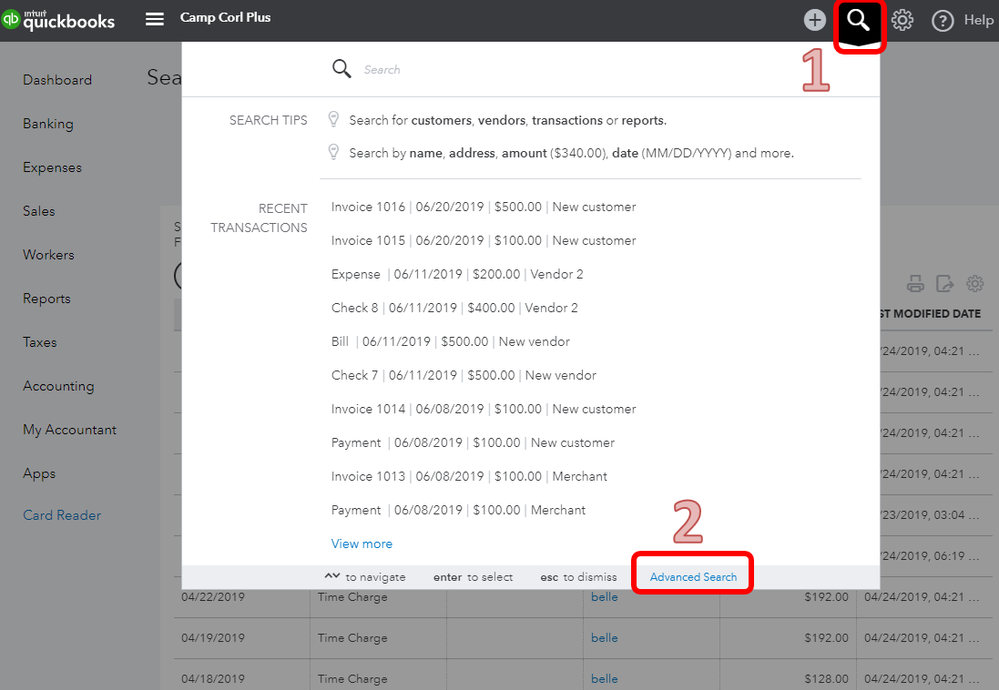
Task: Click the export icon above the table
Action: [945, 284]
